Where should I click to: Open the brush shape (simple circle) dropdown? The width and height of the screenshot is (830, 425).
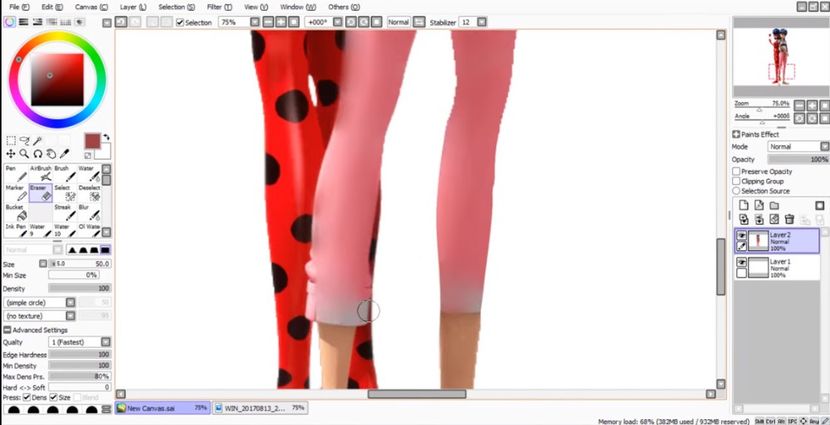click(x=70, y=303)
